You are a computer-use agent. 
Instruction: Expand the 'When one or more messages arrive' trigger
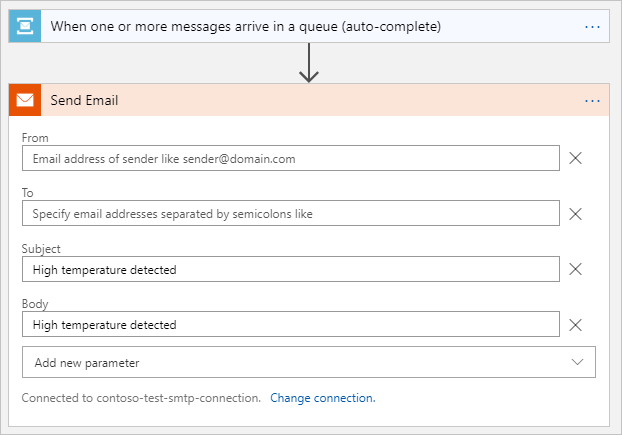click(245, 26)
